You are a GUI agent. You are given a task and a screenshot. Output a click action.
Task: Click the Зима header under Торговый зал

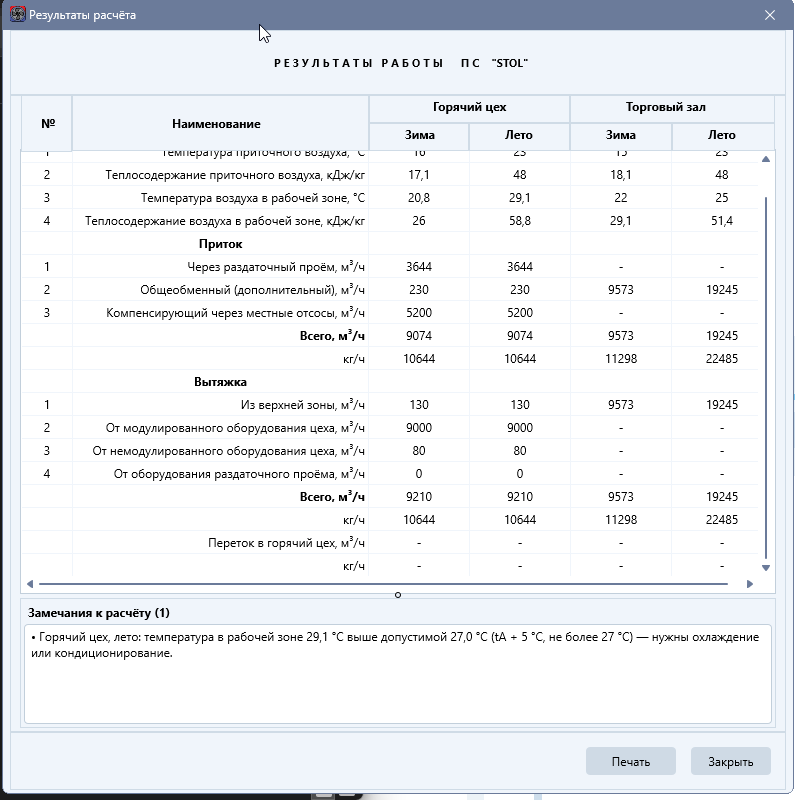point(620,135)
